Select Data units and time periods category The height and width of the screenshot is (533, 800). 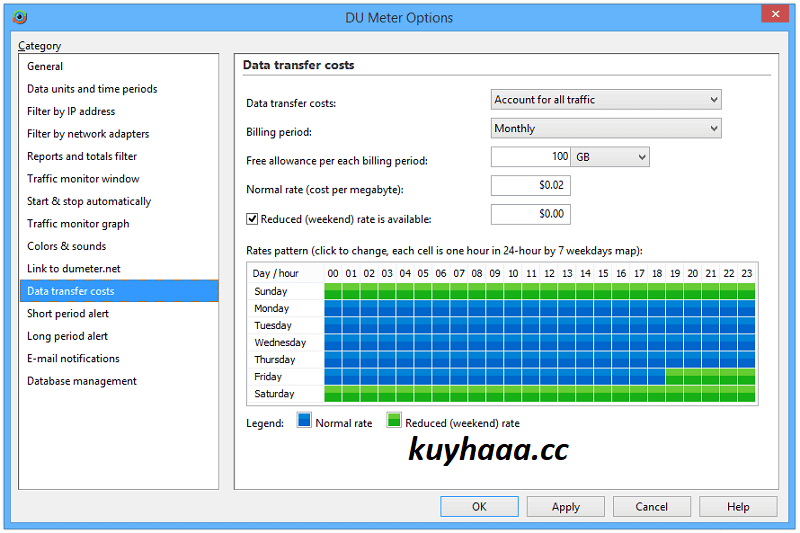point(118,89)
